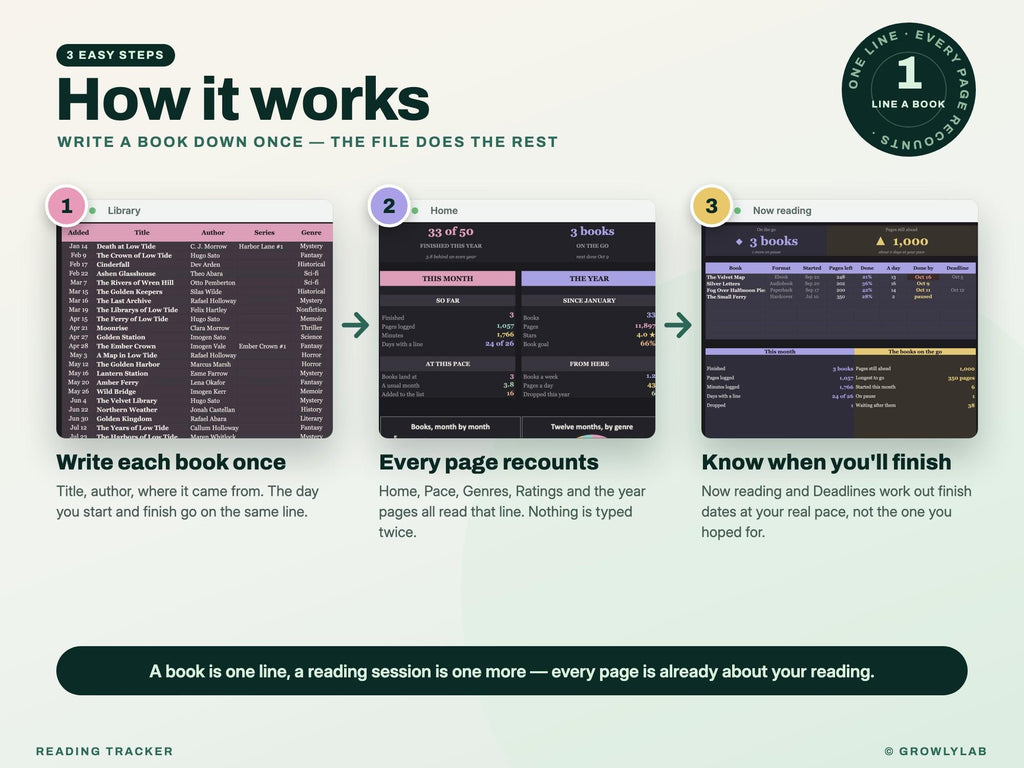The image size is (1024, 768).
Task: Select the 'Cinderfall' title cell
Action: click(x=113, y=264)
